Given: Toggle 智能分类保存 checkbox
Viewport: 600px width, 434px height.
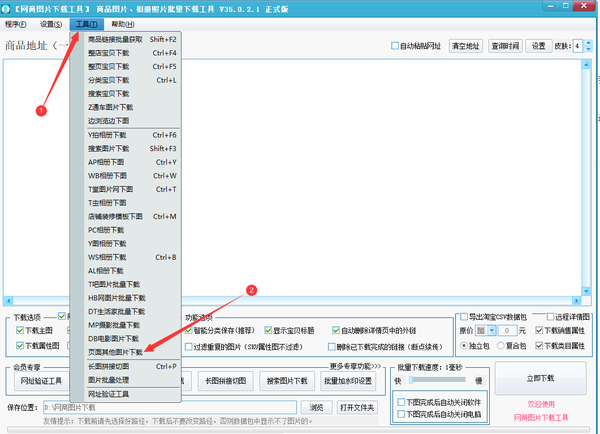Looking at the screenshot, I should point(188,329).
